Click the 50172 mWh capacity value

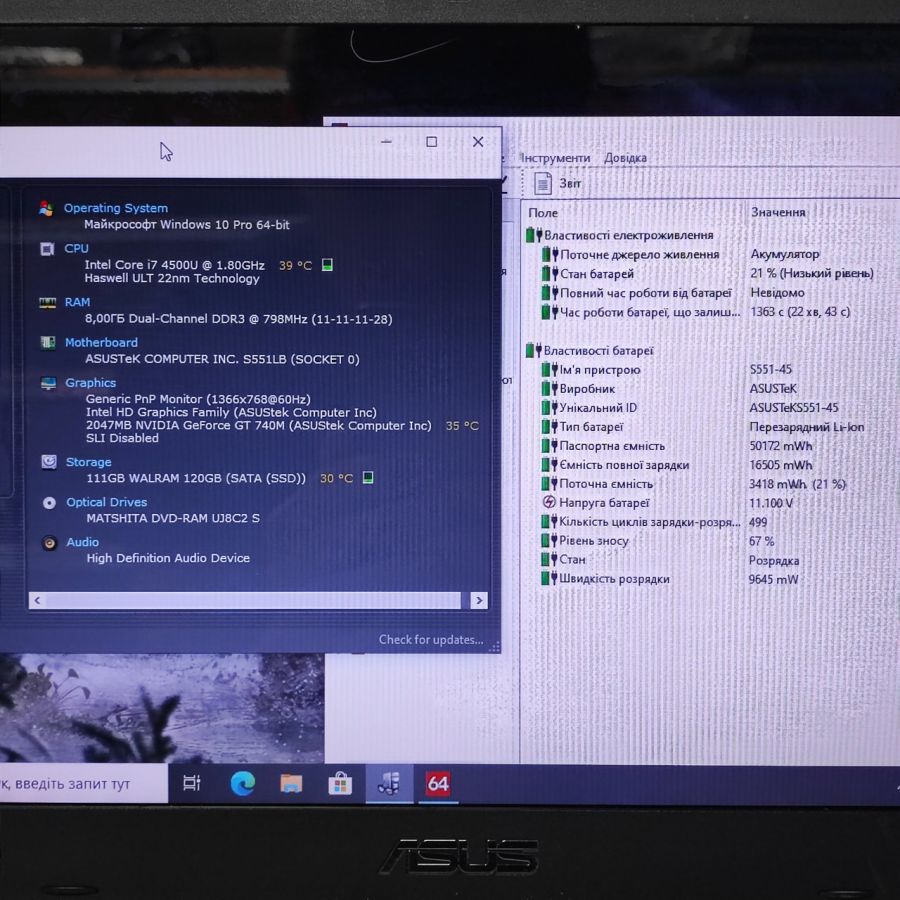[781, 446]
